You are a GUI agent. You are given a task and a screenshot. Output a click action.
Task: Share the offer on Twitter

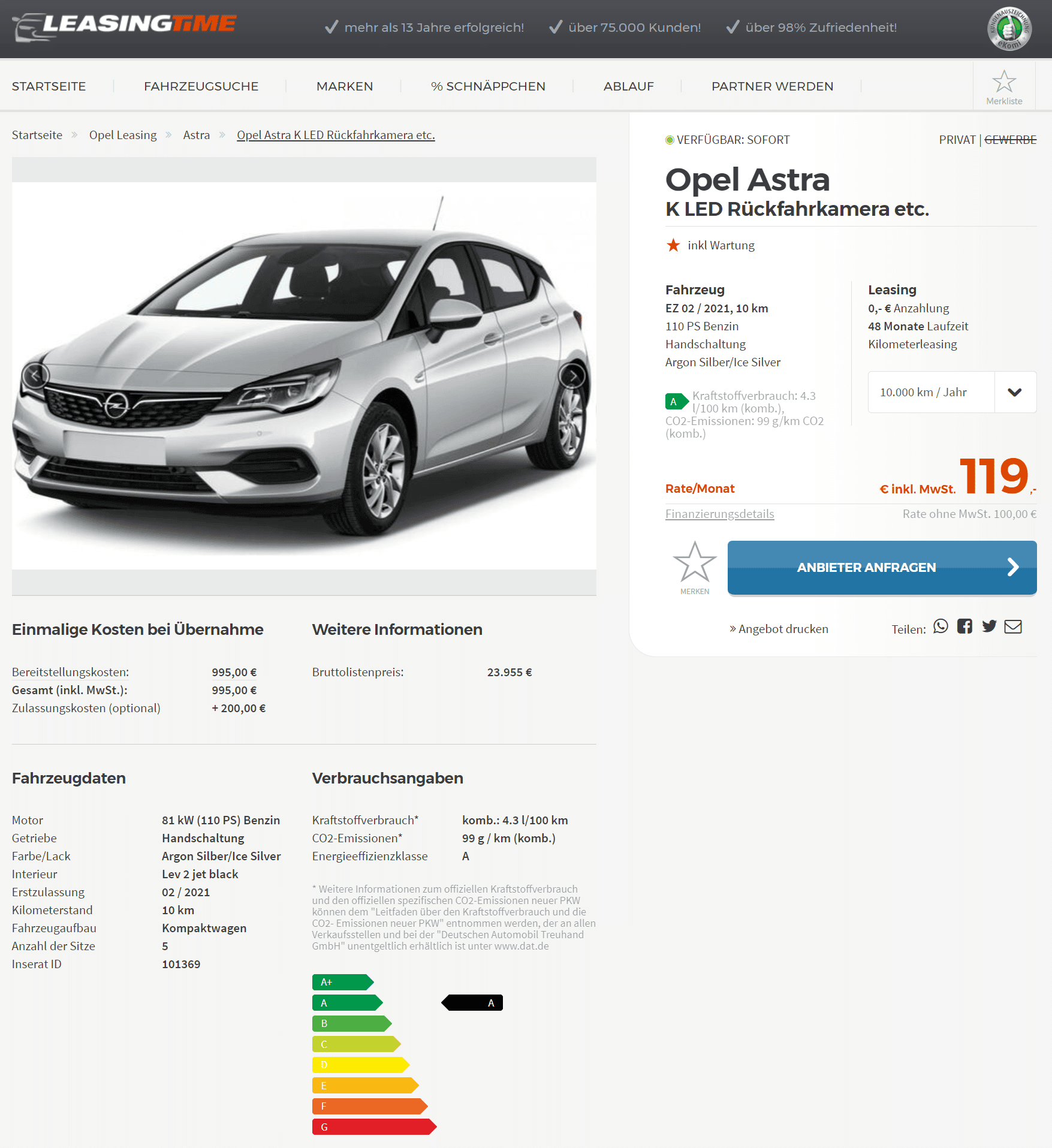[x=989, y=626]
